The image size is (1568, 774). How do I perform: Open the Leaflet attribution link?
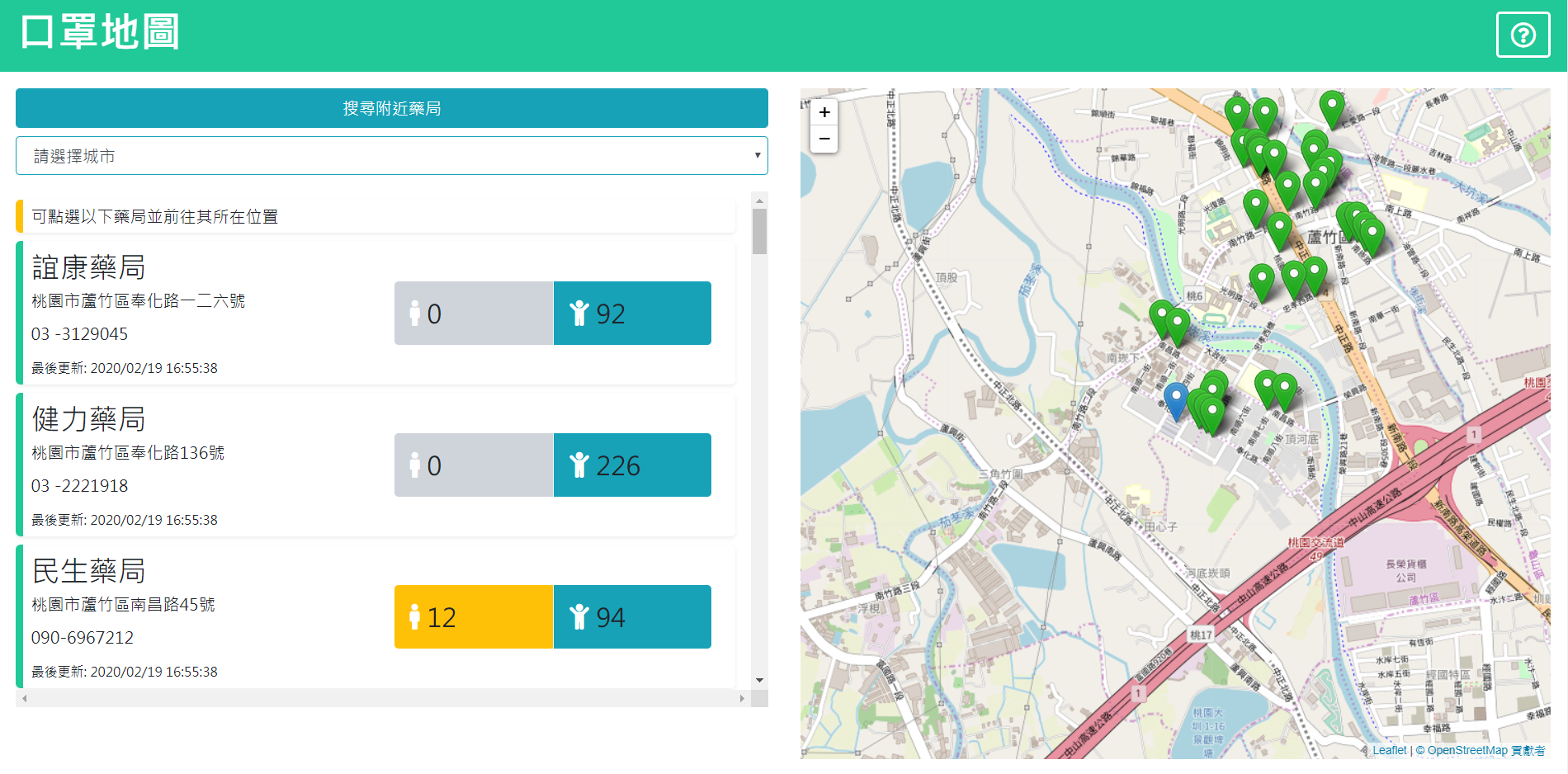(x=1390, y=750)
